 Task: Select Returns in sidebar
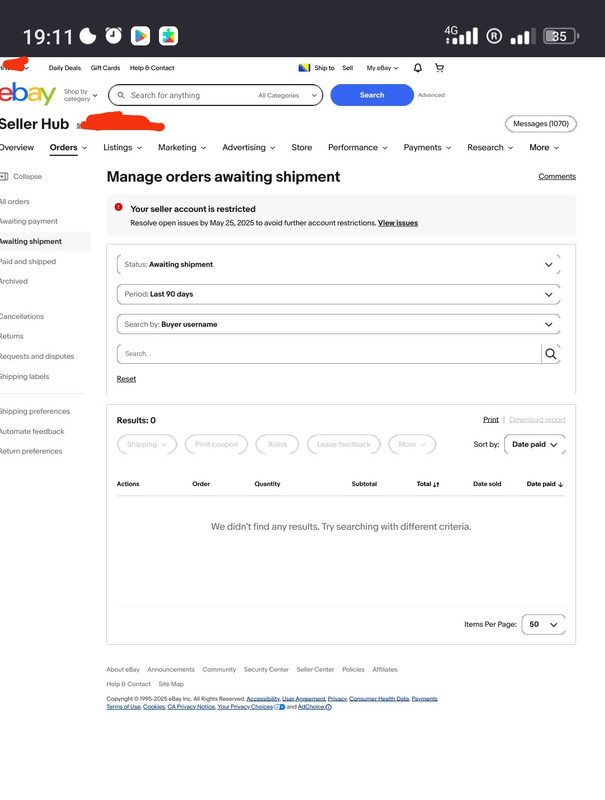12,336
